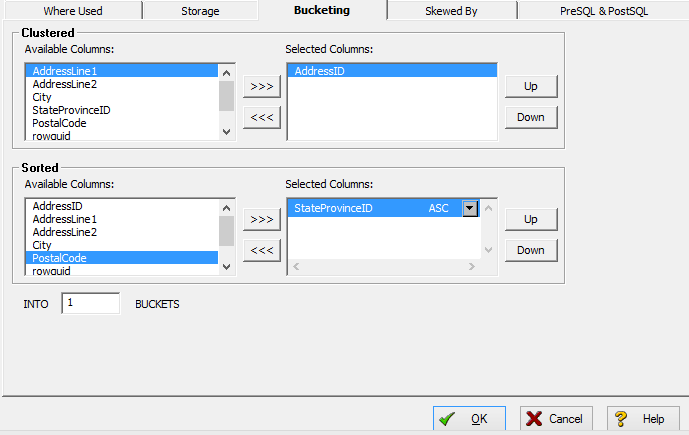The width and height of the screenshot is (689, 435).
Task: Click Sorted available columns scrollbar thumb
Action: point(226,231)
